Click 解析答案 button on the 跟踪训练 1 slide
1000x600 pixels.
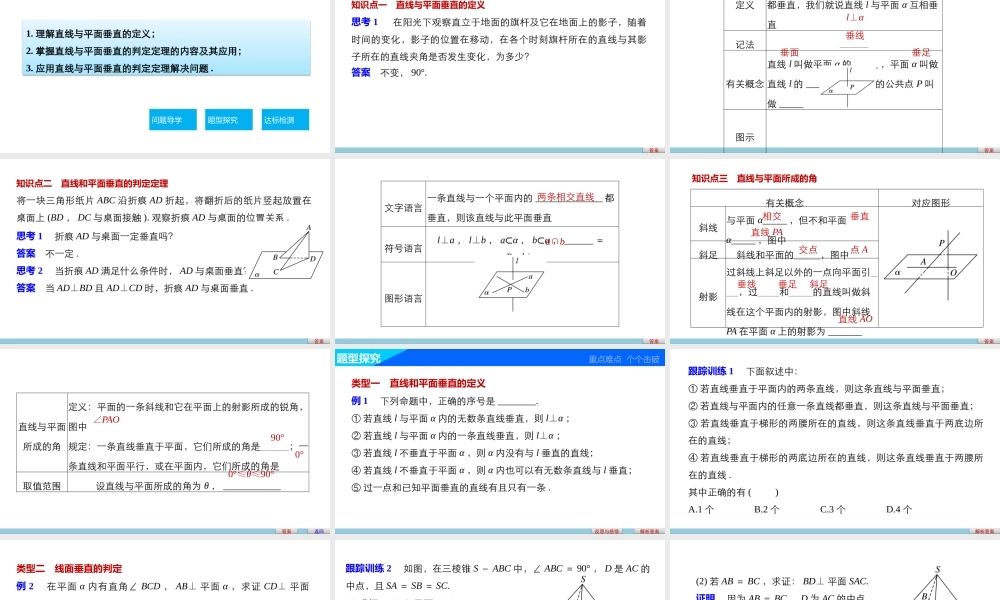click(984, 531)
